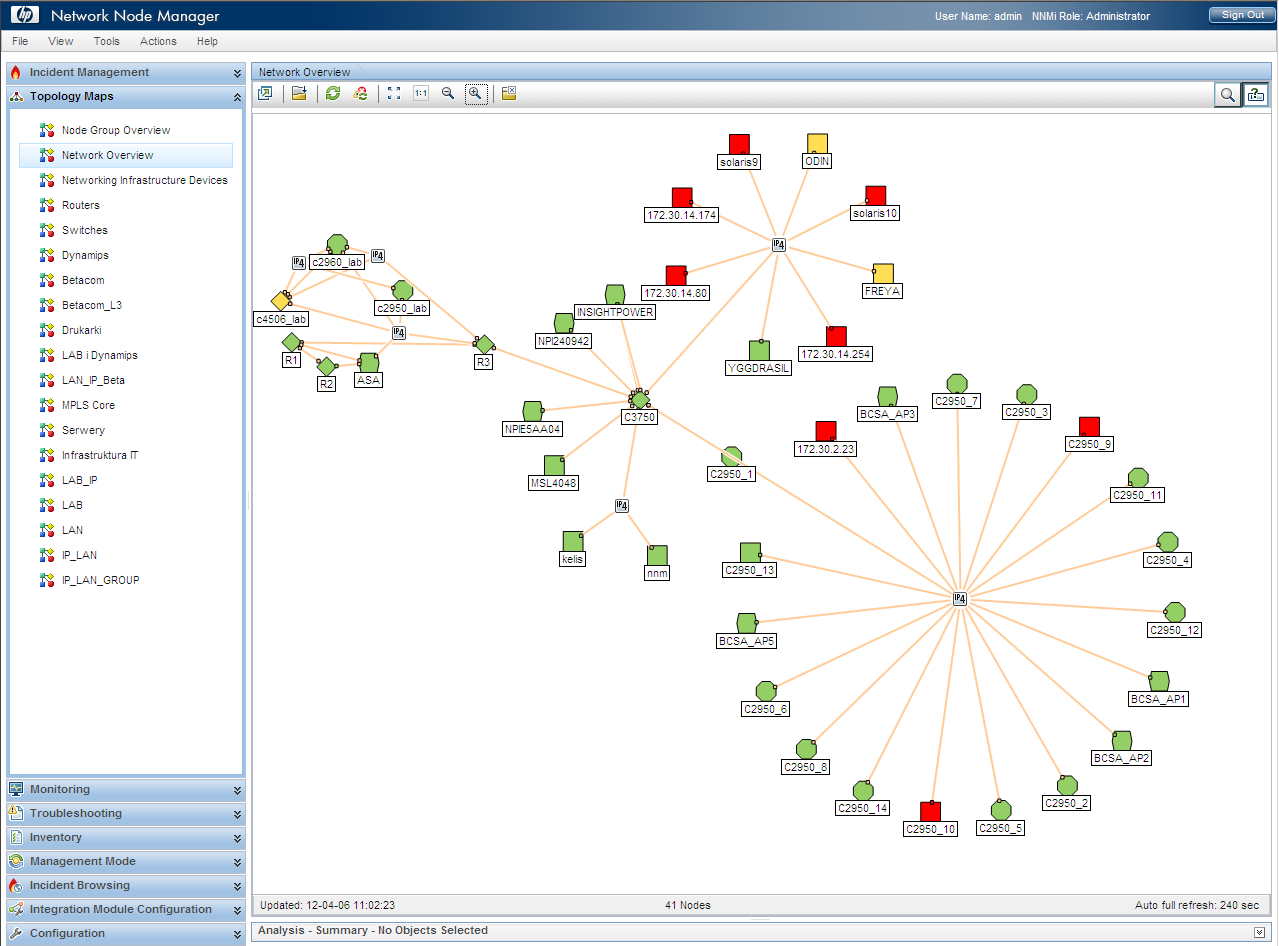Expand the Troubleshooting panel
The width and height of the screenshot is (1279, 946).
237,814
